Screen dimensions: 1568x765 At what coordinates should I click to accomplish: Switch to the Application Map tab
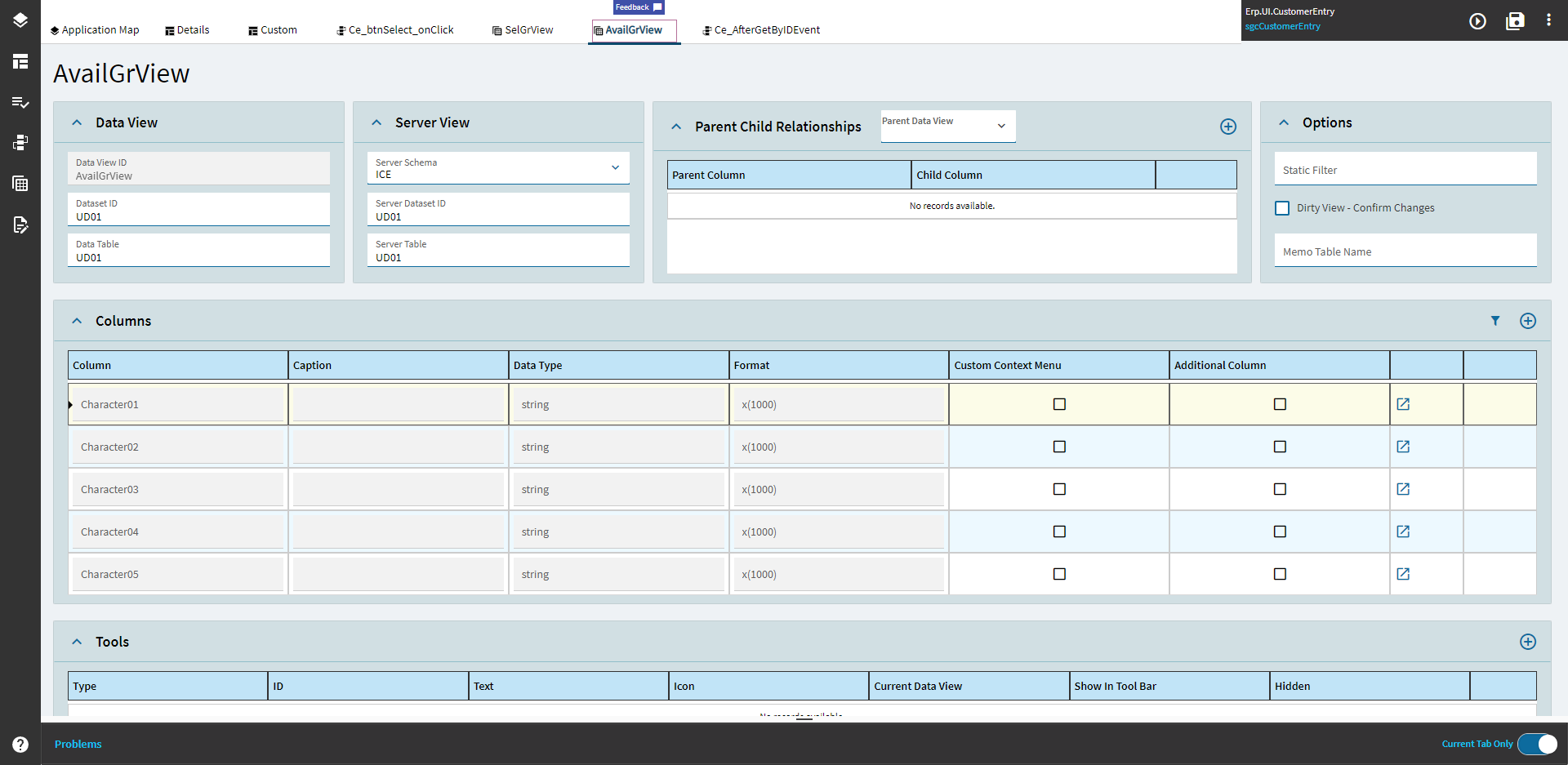pos(95,30)
